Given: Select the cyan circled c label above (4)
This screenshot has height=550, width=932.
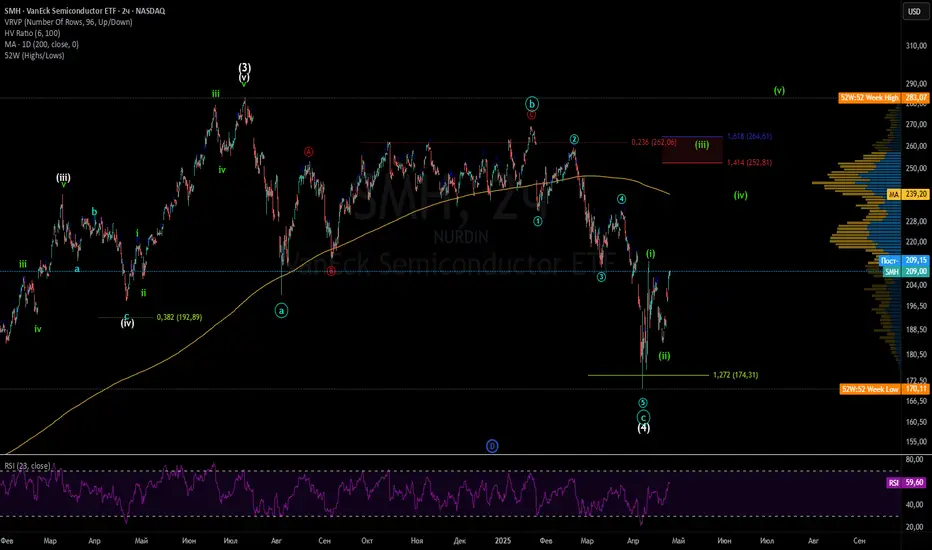Looking at the screenshot, I should [x=643, y=417].
